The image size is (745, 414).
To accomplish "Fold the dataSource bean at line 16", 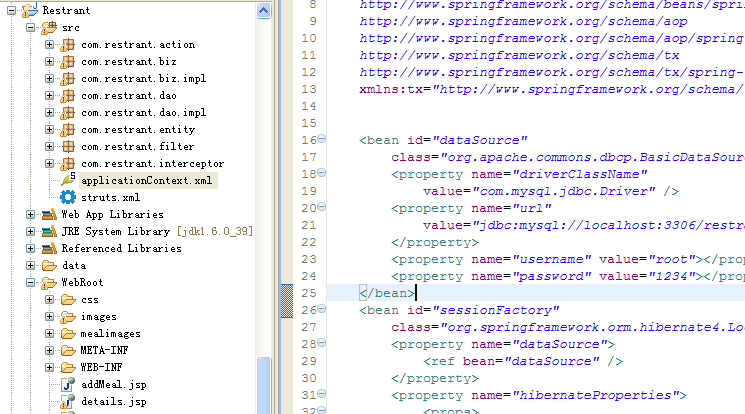I will click(322, 138).
